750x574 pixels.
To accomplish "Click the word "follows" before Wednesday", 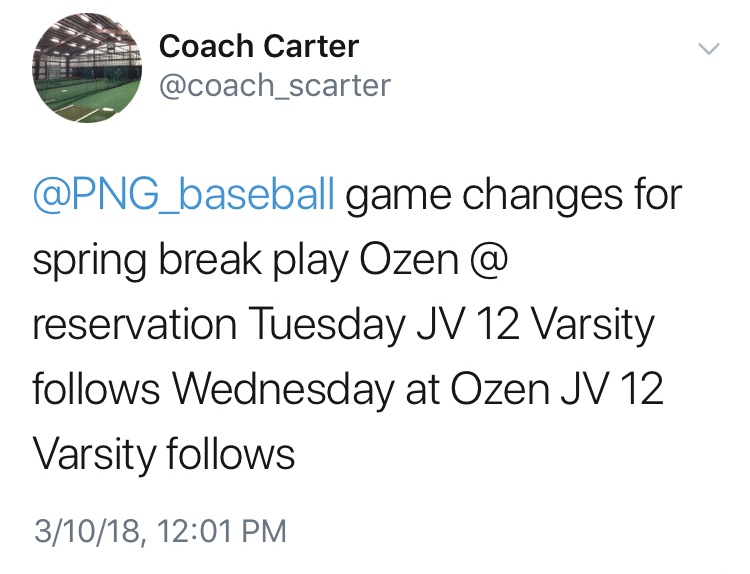I will pyautogui.click(x=96, y=389).
